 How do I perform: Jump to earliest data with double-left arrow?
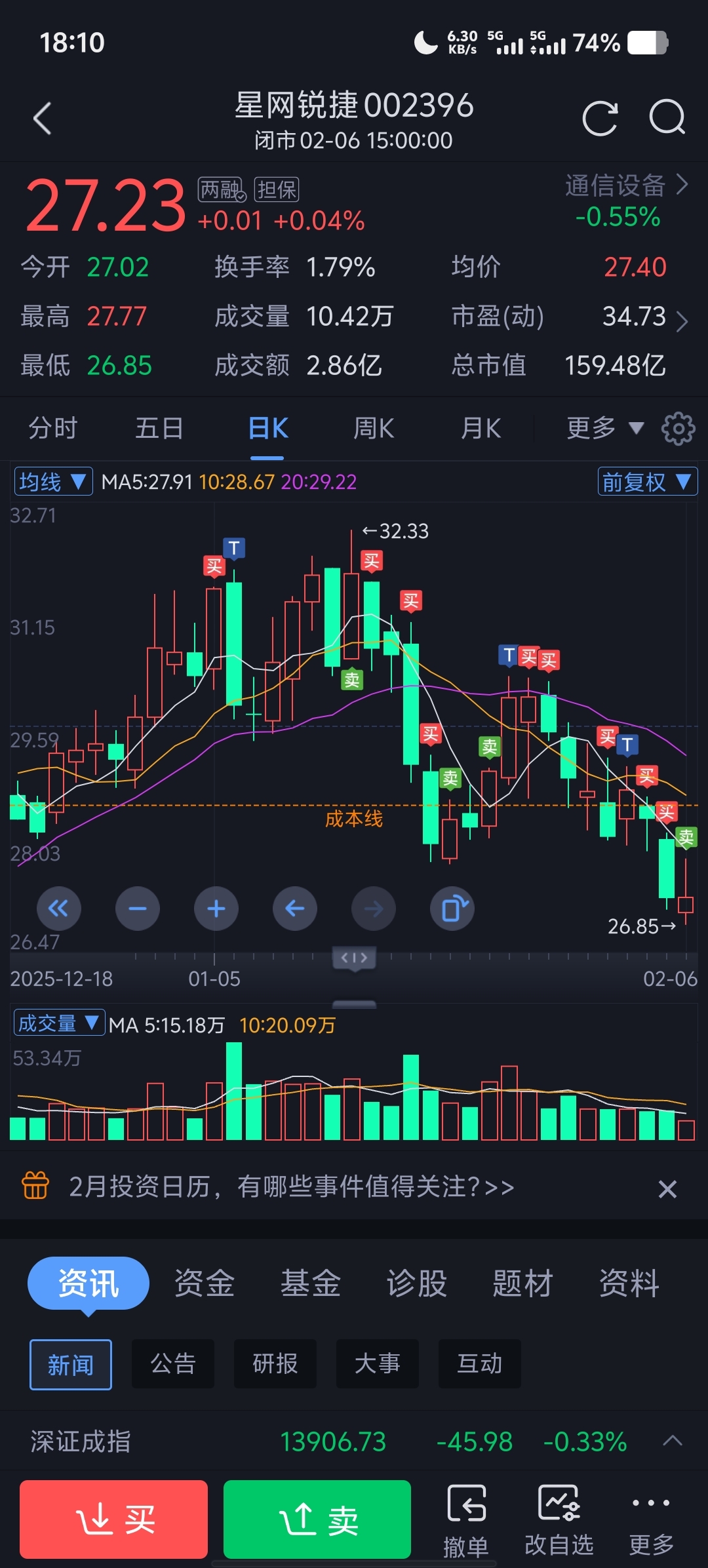point(59,909)
